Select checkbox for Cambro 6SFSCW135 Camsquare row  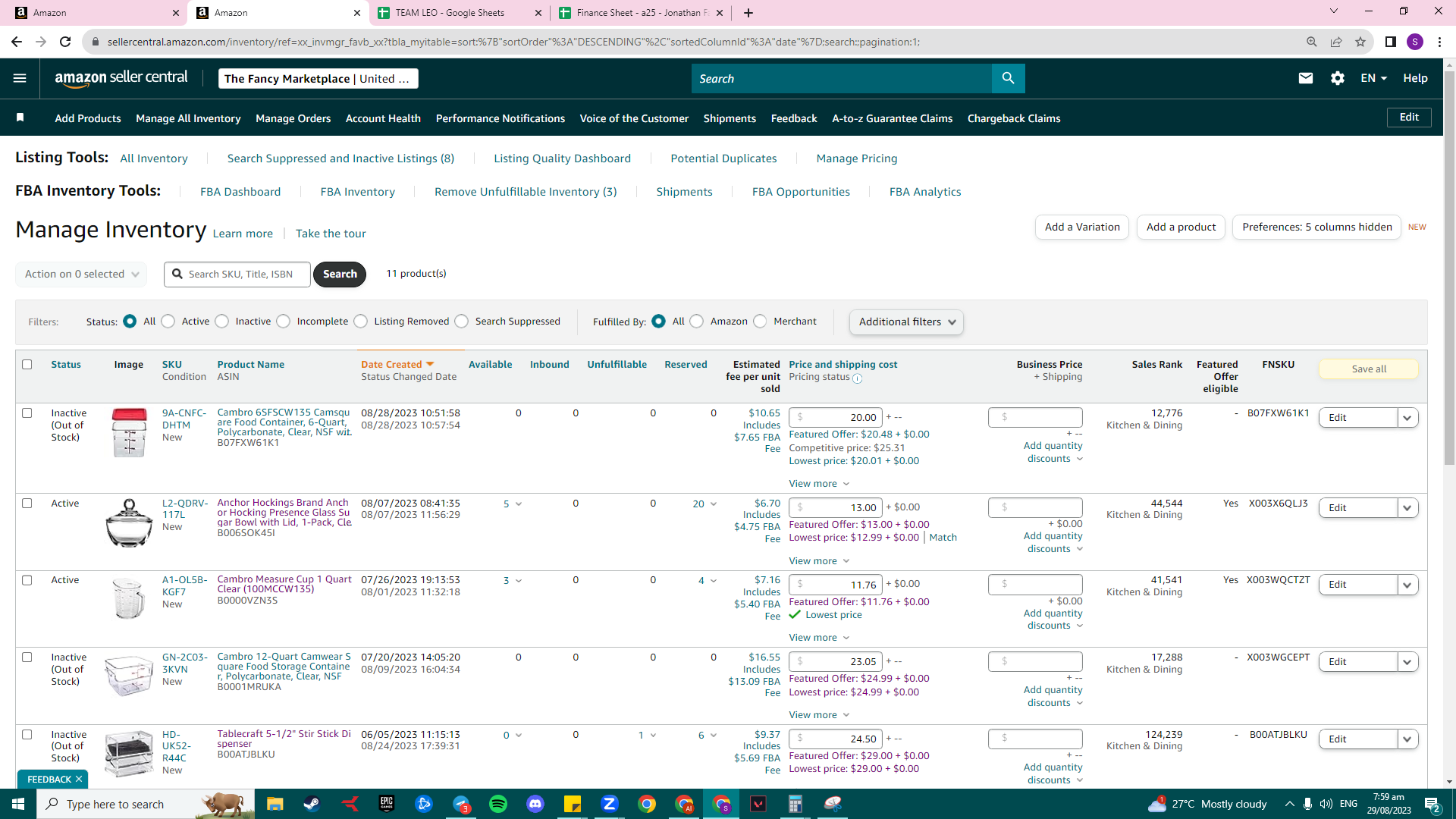coord(27,413)
